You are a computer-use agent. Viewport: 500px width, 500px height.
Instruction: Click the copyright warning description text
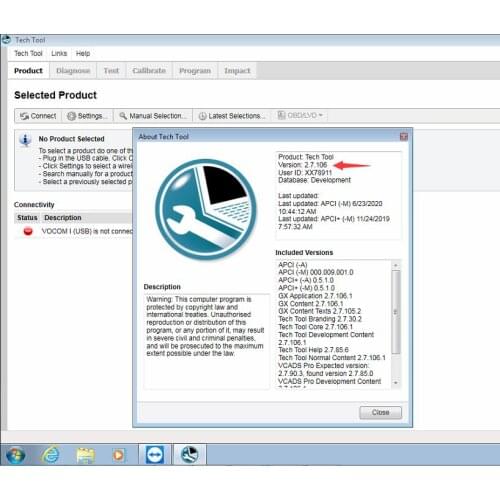point(205,326)
